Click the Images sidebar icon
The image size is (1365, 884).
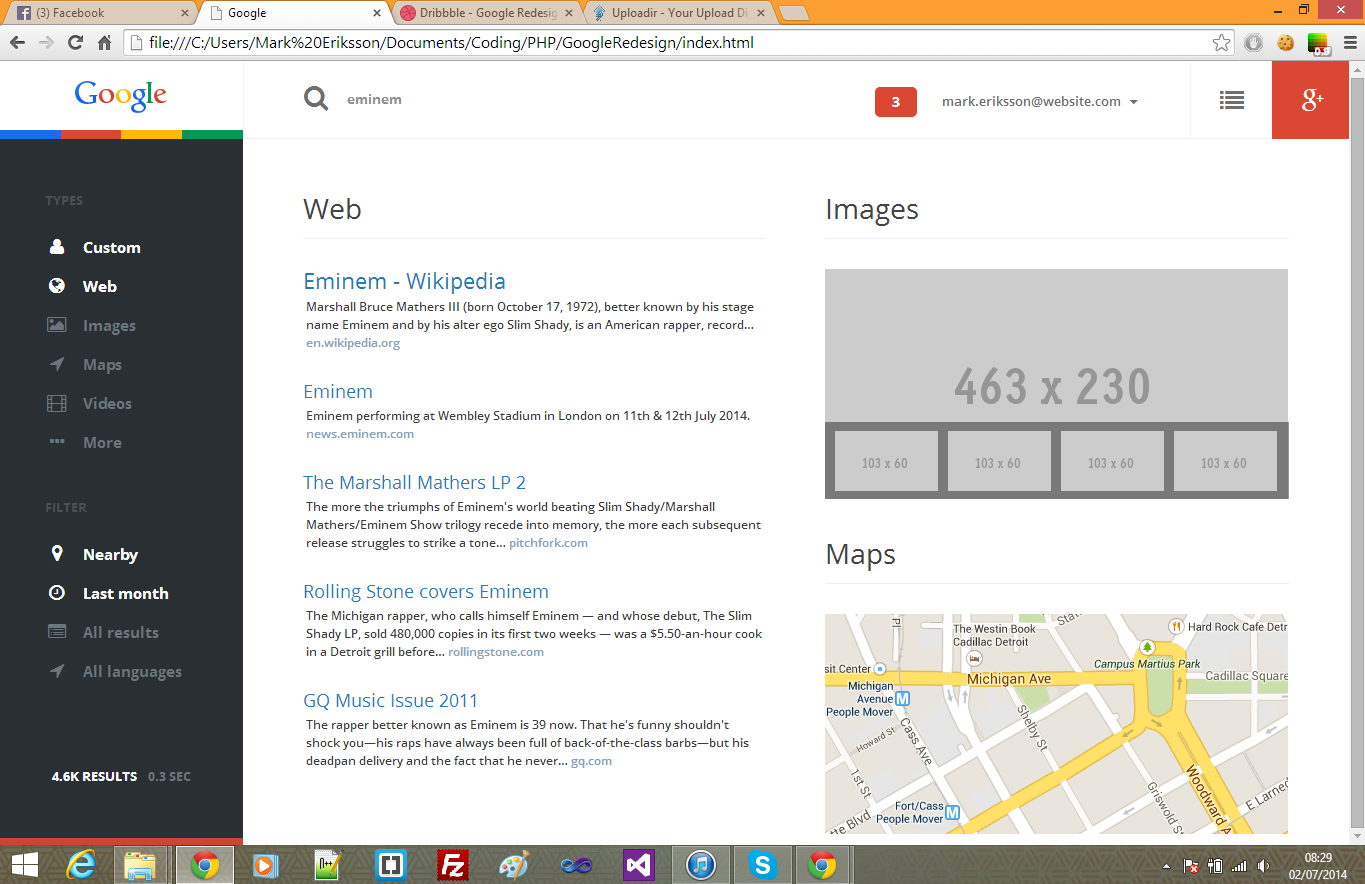click(57, 325)
